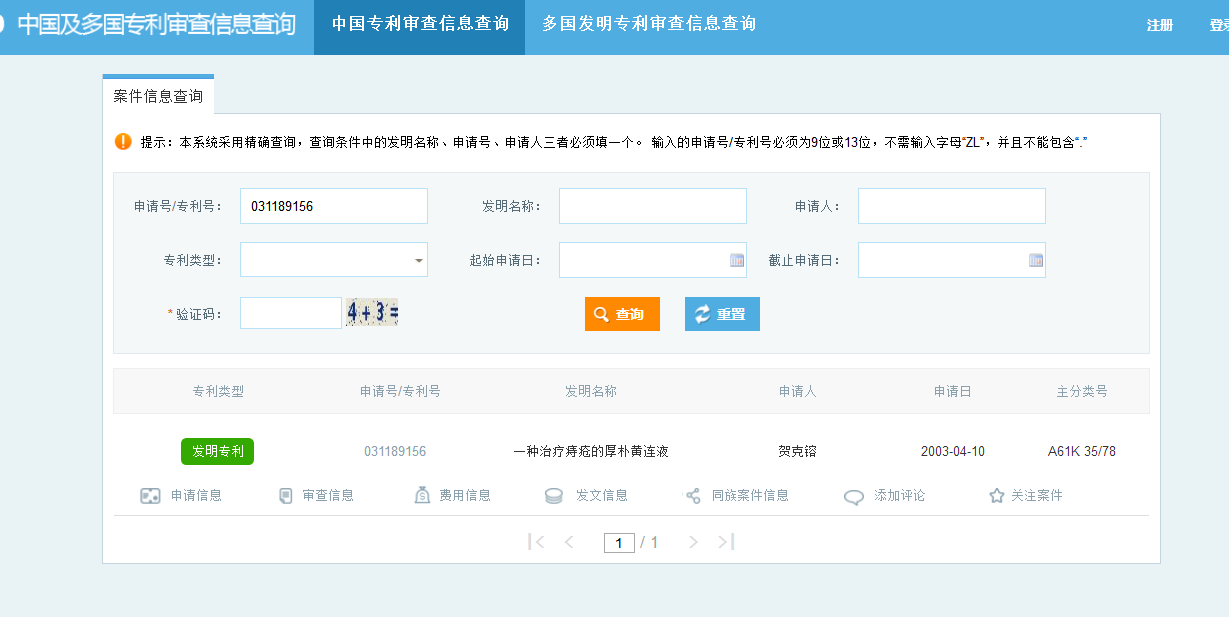Viewport: 1229px width, 617px height.
Task: Click the 发明名称 input field
Action: 652,206
